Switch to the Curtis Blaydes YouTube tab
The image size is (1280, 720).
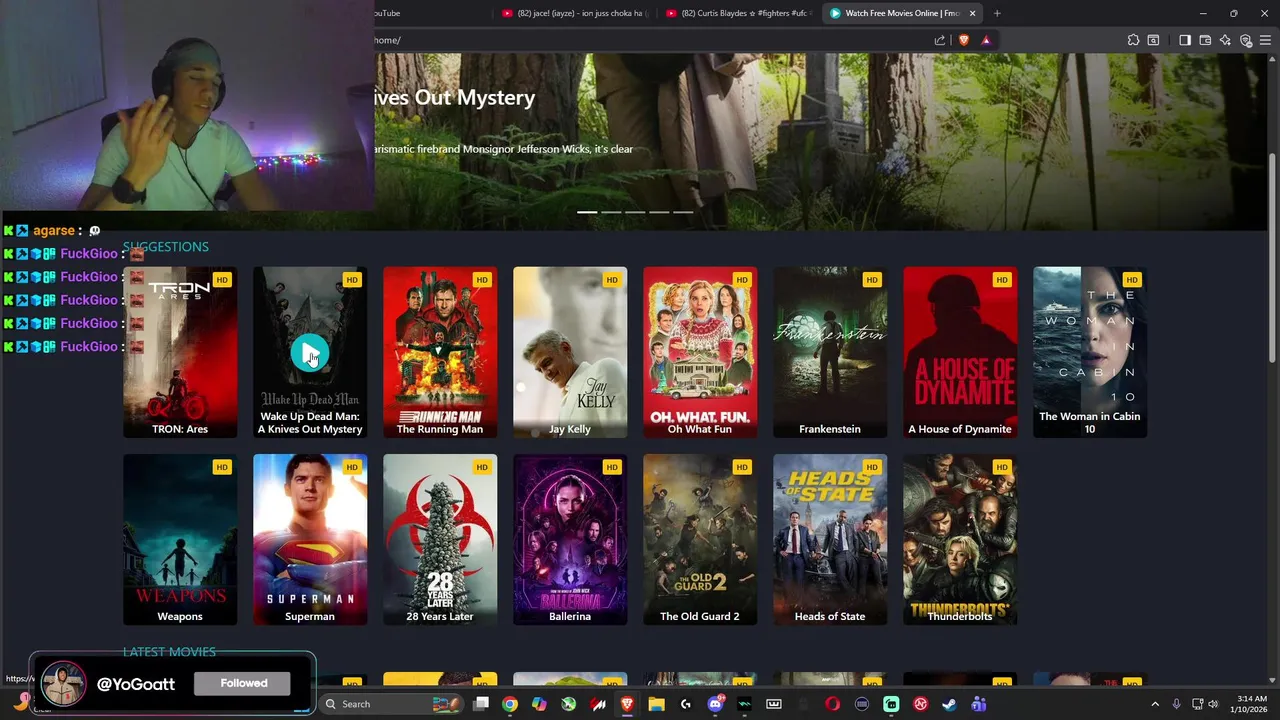click(x=738, y=13)
